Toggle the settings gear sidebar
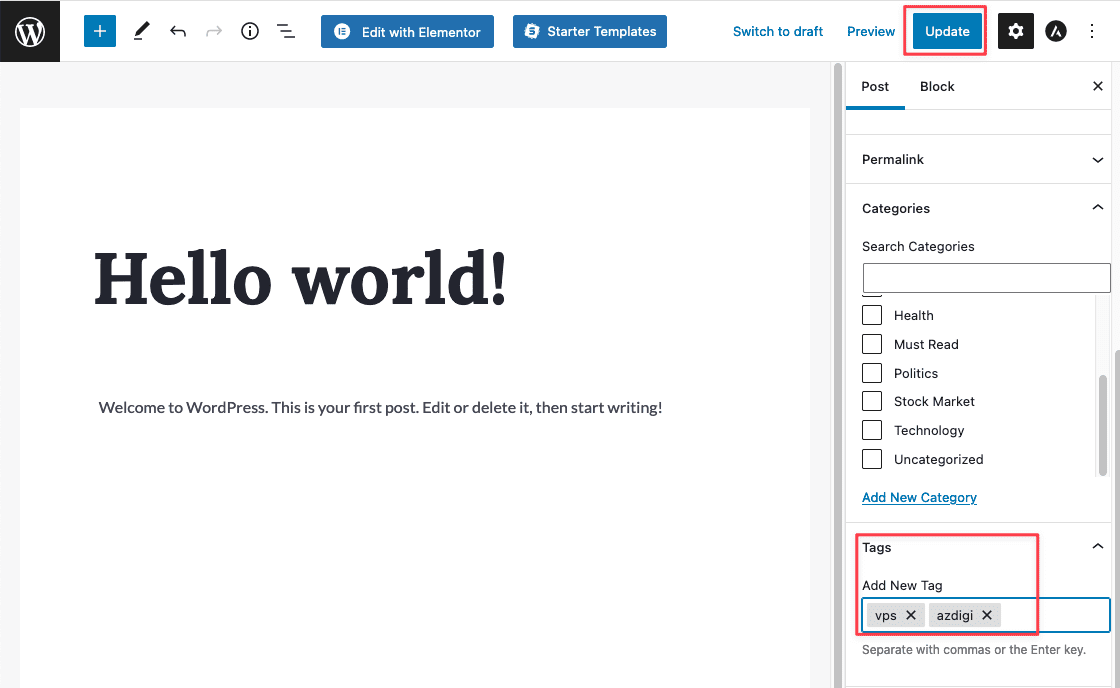This screenshot has height=688, width=1120. (1016, 31)
